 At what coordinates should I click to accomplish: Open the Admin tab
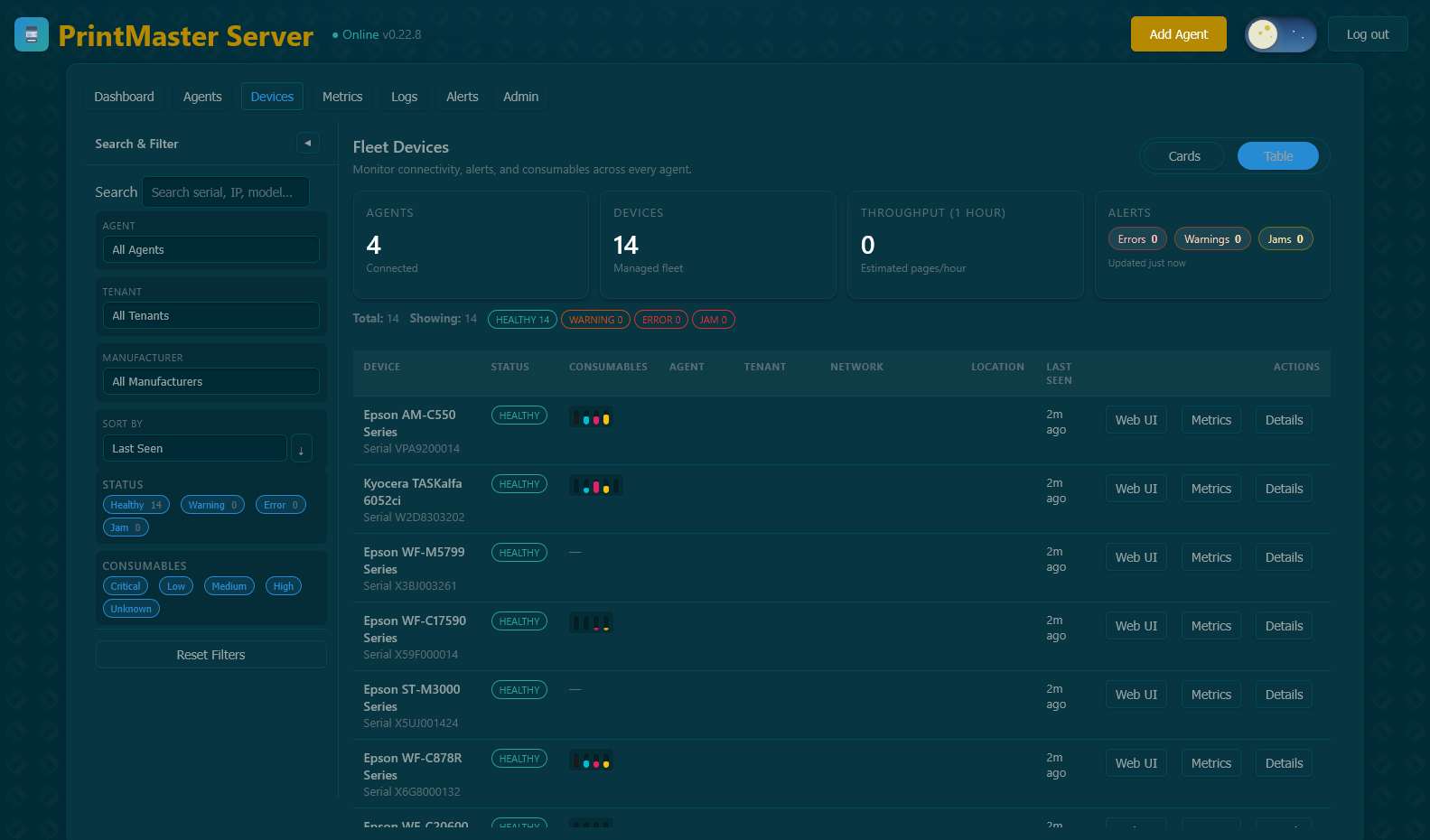[x=521, y=97]
